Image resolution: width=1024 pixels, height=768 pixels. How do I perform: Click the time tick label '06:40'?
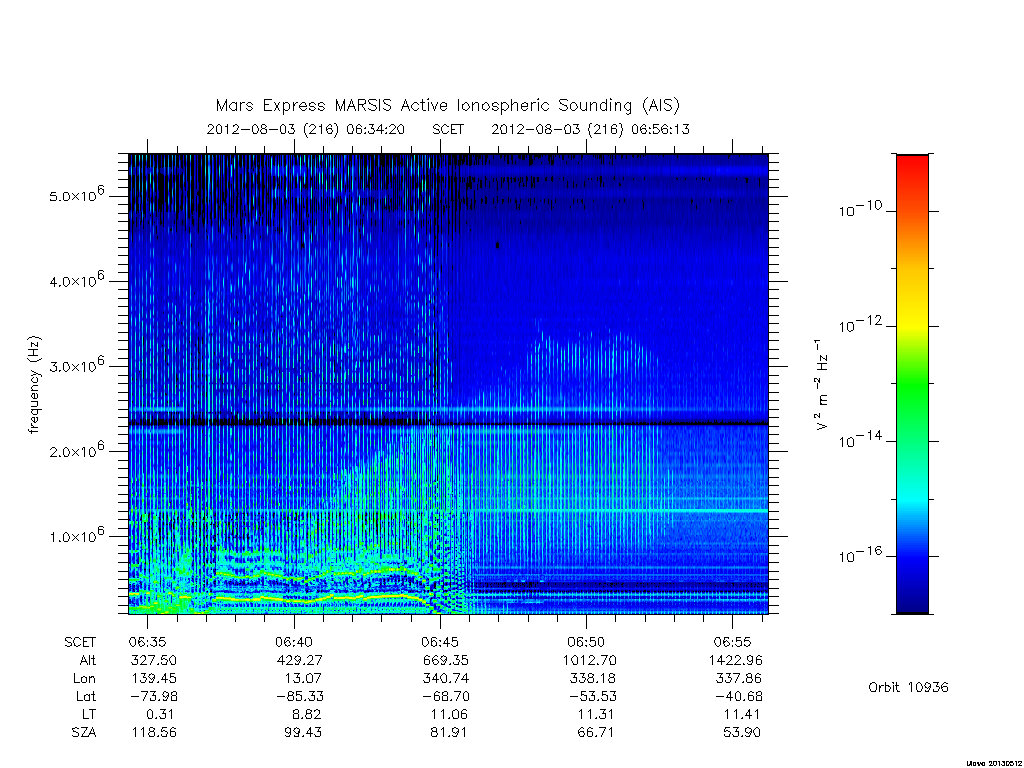point(294,642)
